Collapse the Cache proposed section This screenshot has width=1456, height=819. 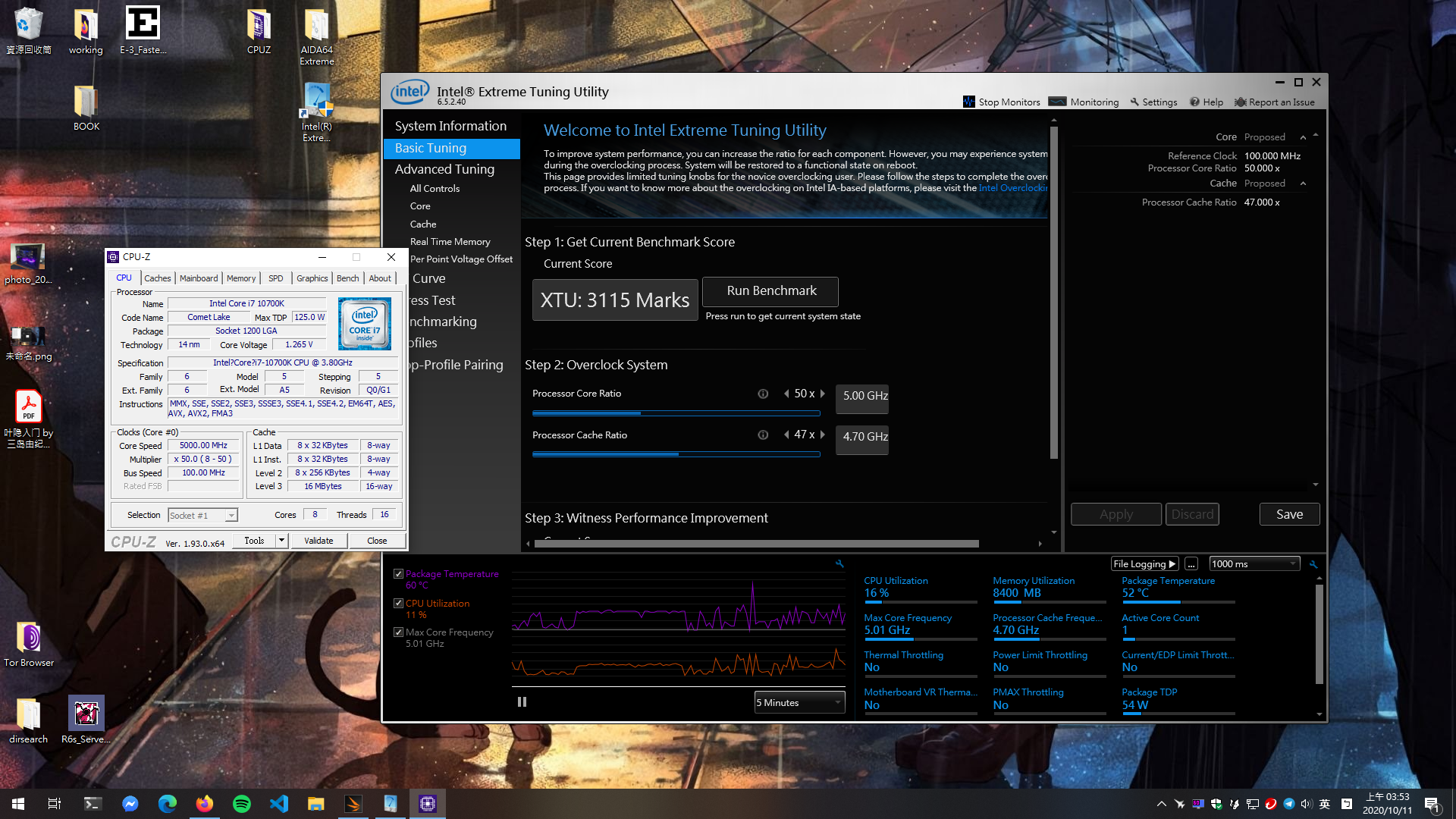pyautogui.click(x=1303, y=184)
